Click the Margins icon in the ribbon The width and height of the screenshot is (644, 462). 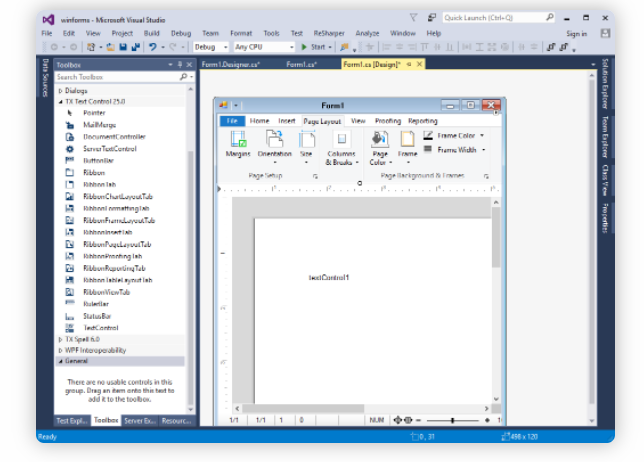click(x=238, y=139)
